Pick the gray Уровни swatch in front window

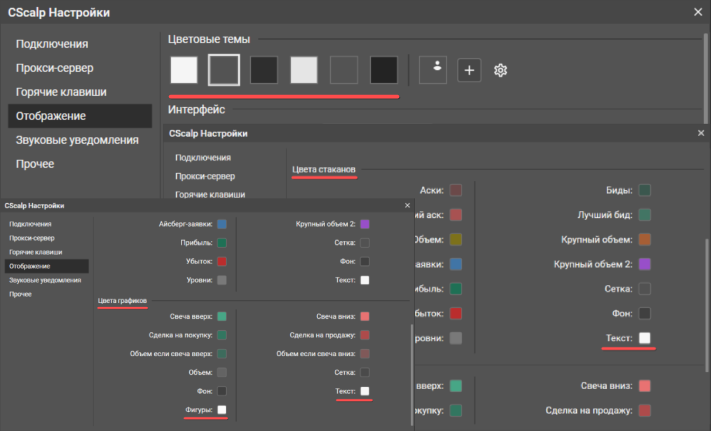click(x=222, y=280)
